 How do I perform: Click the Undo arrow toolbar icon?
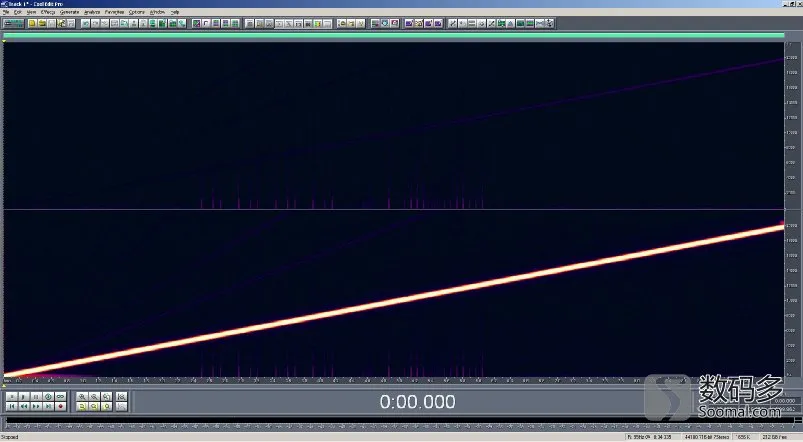[86, 23]
